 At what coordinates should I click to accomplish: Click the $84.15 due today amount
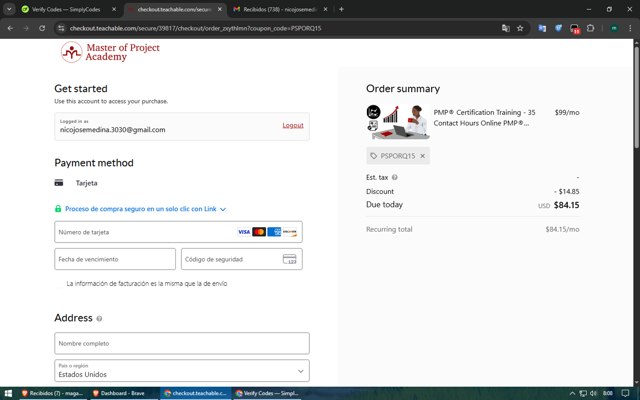click(566, 205)
